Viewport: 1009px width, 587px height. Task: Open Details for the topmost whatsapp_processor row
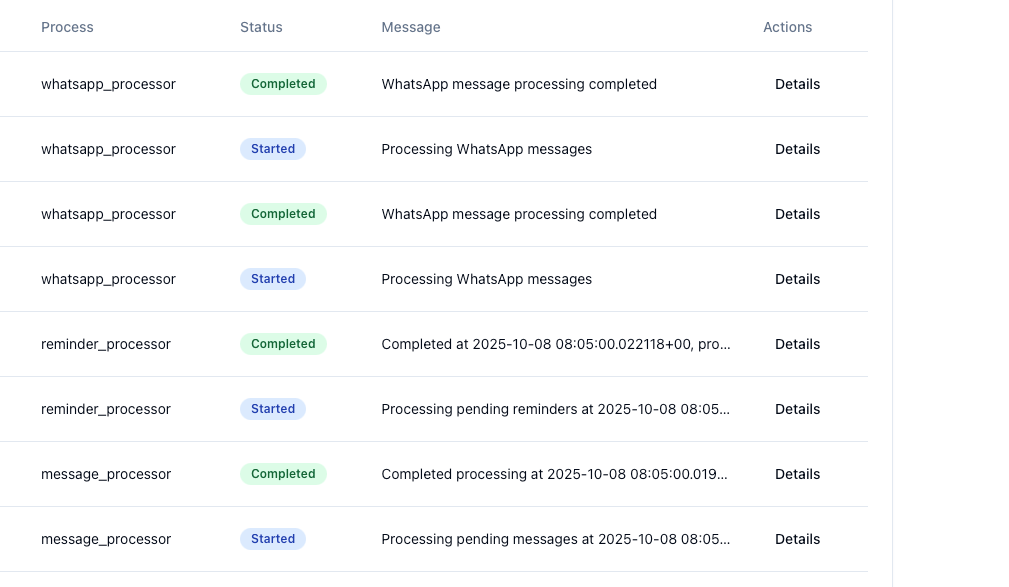tap(797, 84)
